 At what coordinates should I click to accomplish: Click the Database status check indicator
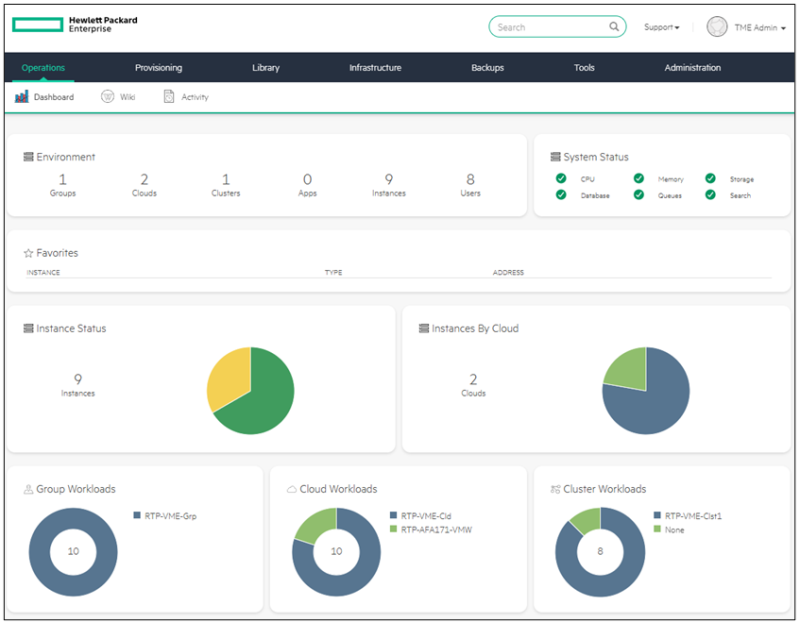561,195
